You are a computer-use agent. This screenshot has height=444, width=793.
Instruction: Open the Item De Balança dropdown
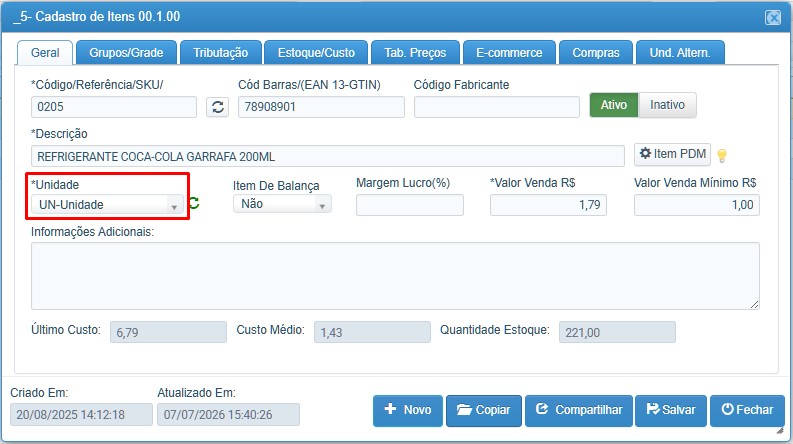click(282, 204)
